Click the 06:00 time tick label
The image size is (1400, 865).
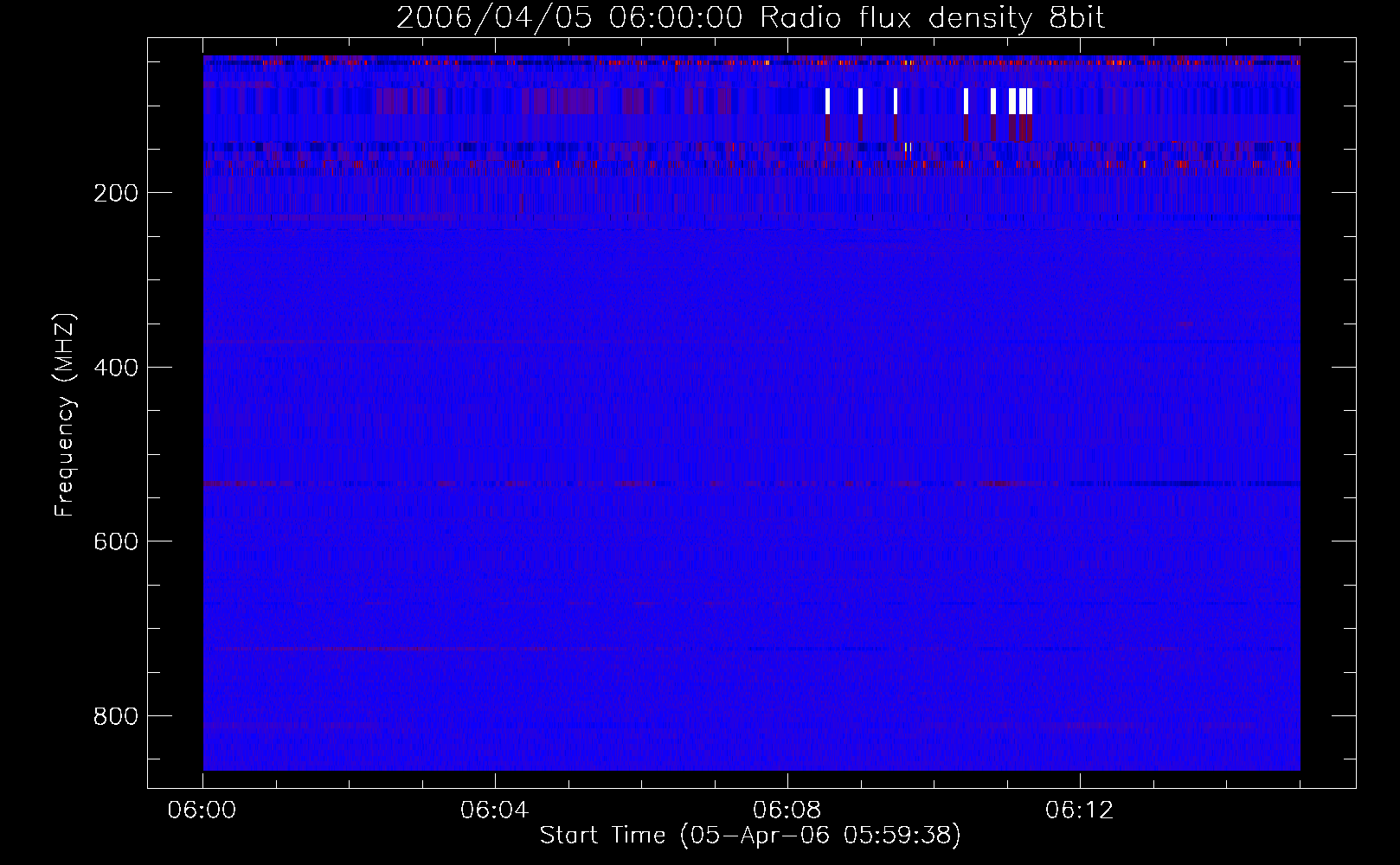[202, 811]
